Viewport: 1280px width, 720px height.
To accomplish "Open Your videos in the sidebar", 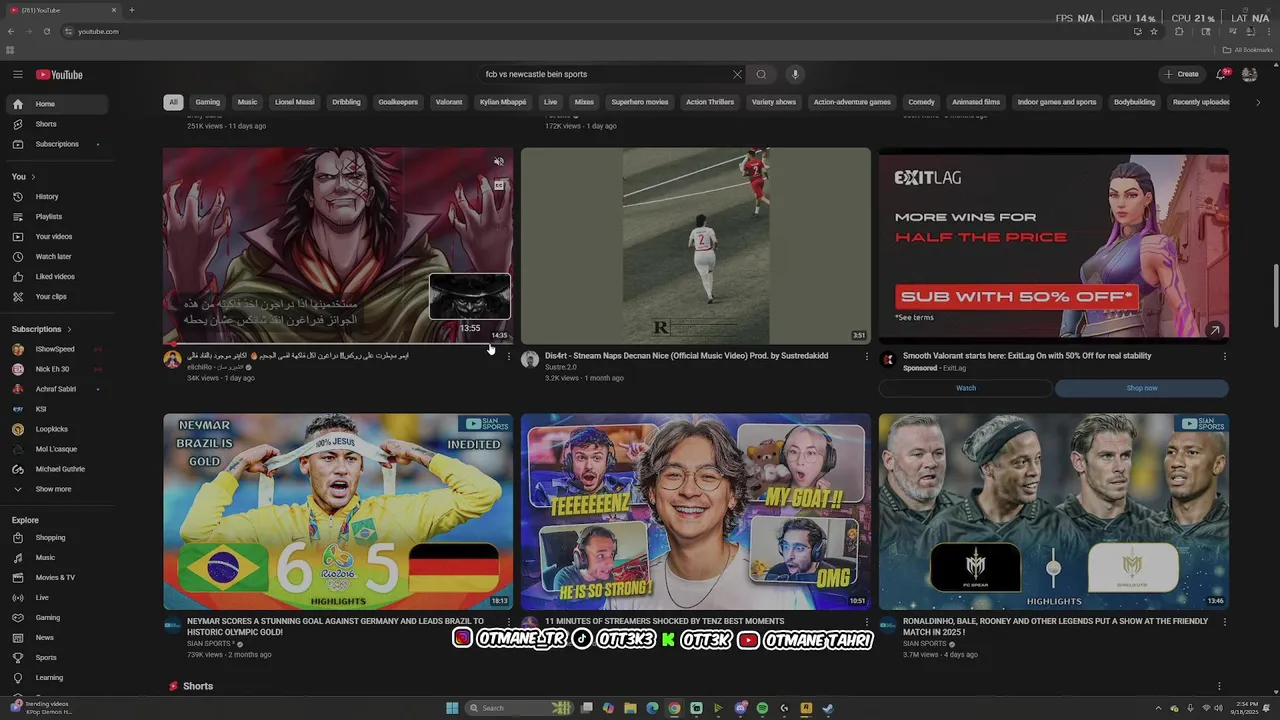I will [58, 237].
